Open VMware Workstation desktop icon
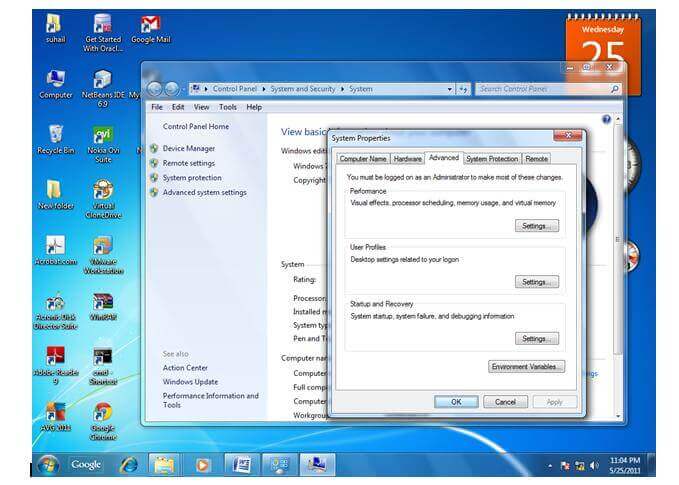Viewport: 679px width, 485px height. (x=102, y=246)
